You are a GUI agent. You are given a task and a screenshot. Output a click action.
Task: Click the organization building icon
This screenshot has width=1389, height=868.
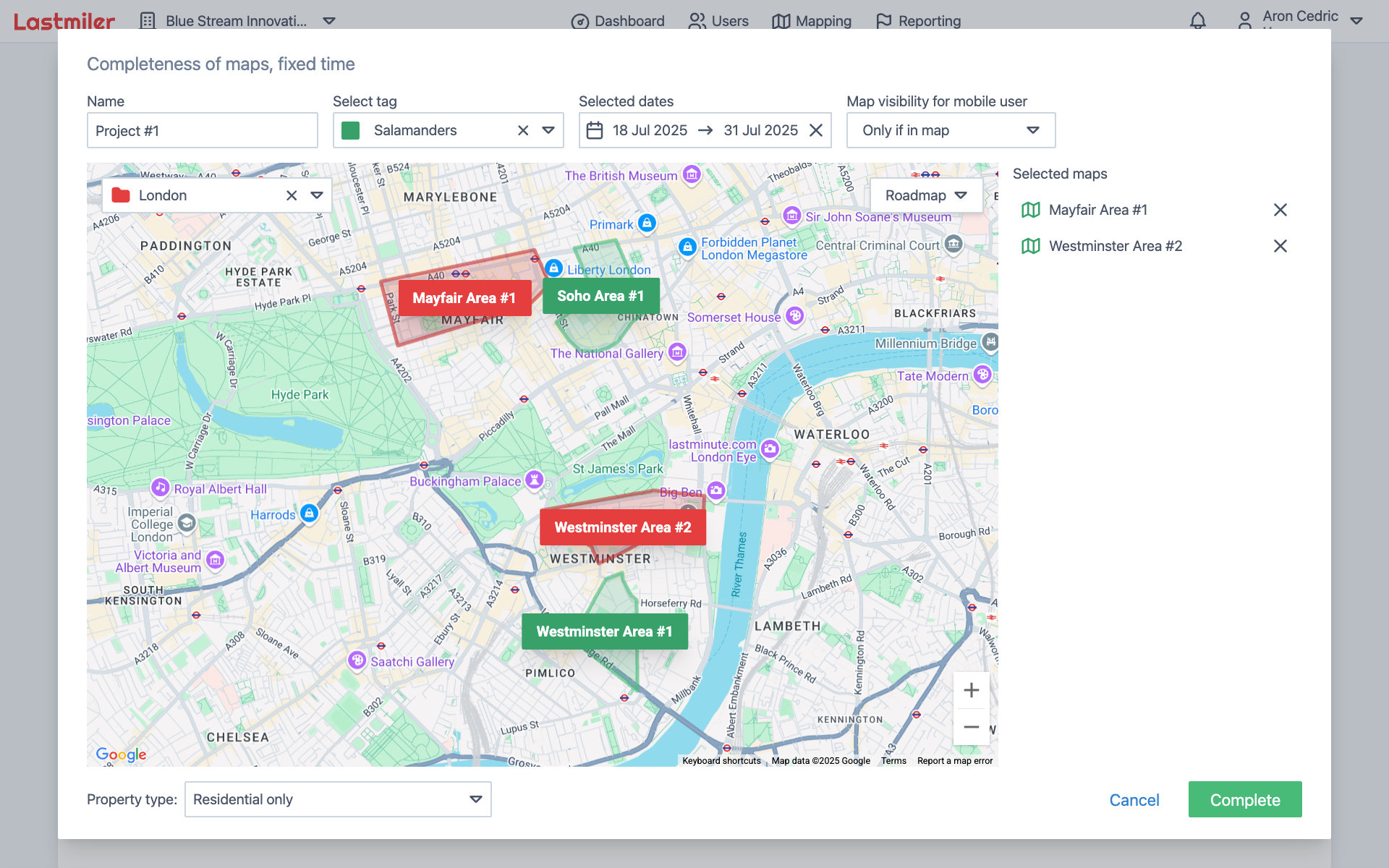coord(148,21)
